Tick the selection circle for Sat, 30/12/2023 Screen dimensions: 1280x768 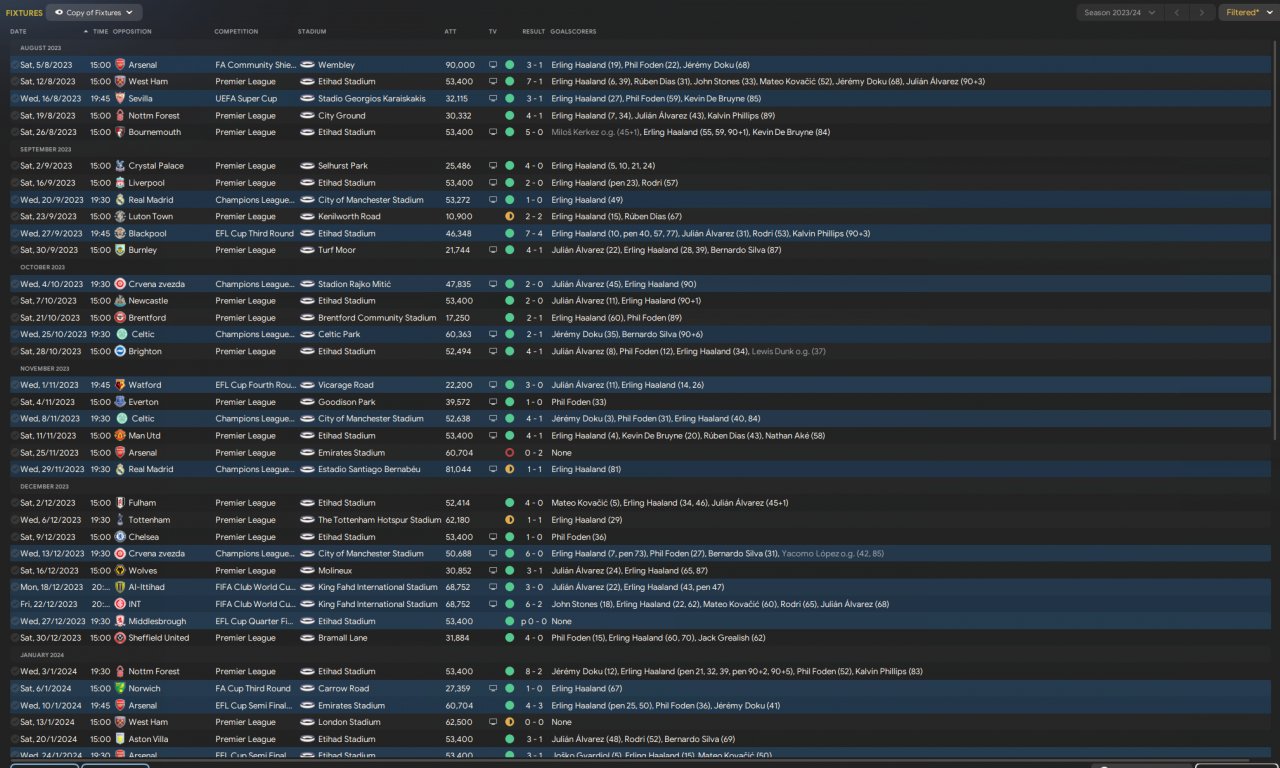(x=14, y=638)
